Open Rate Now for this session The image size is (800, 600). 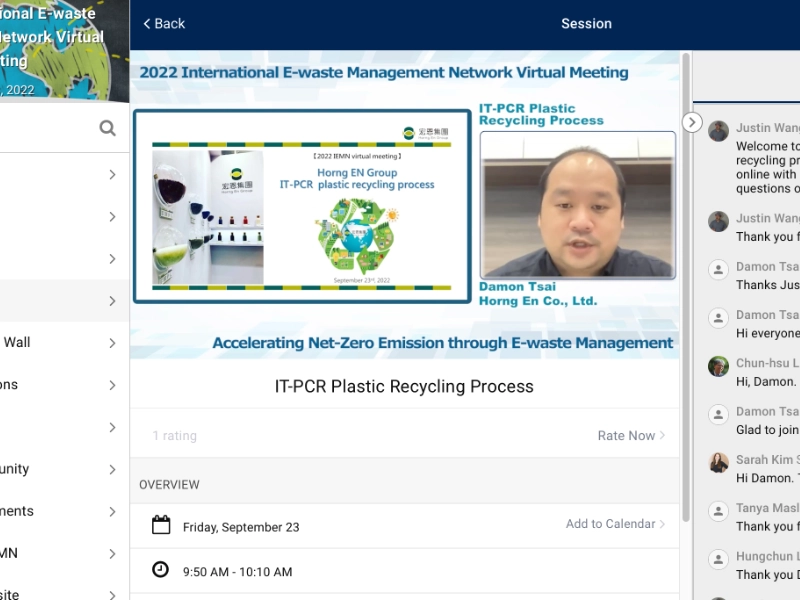click(x=630, y=435)
